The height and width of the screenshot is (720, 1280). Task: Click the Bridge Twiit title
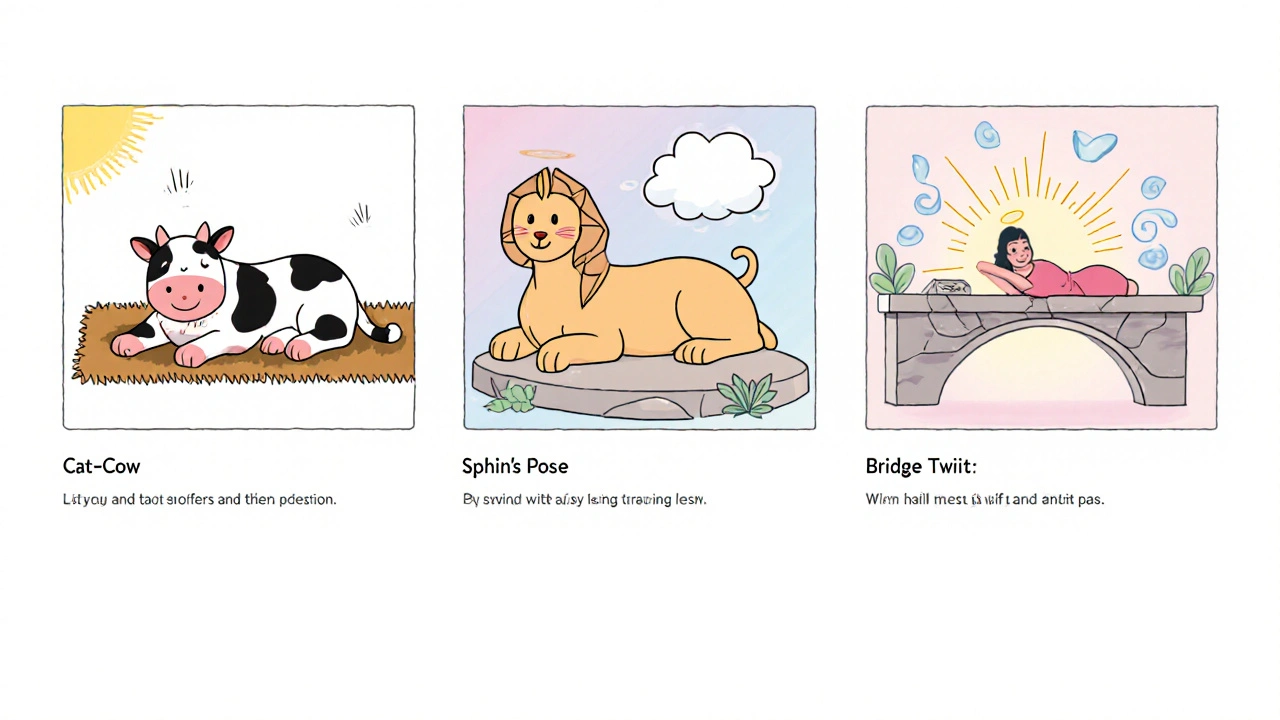point(921,466)
